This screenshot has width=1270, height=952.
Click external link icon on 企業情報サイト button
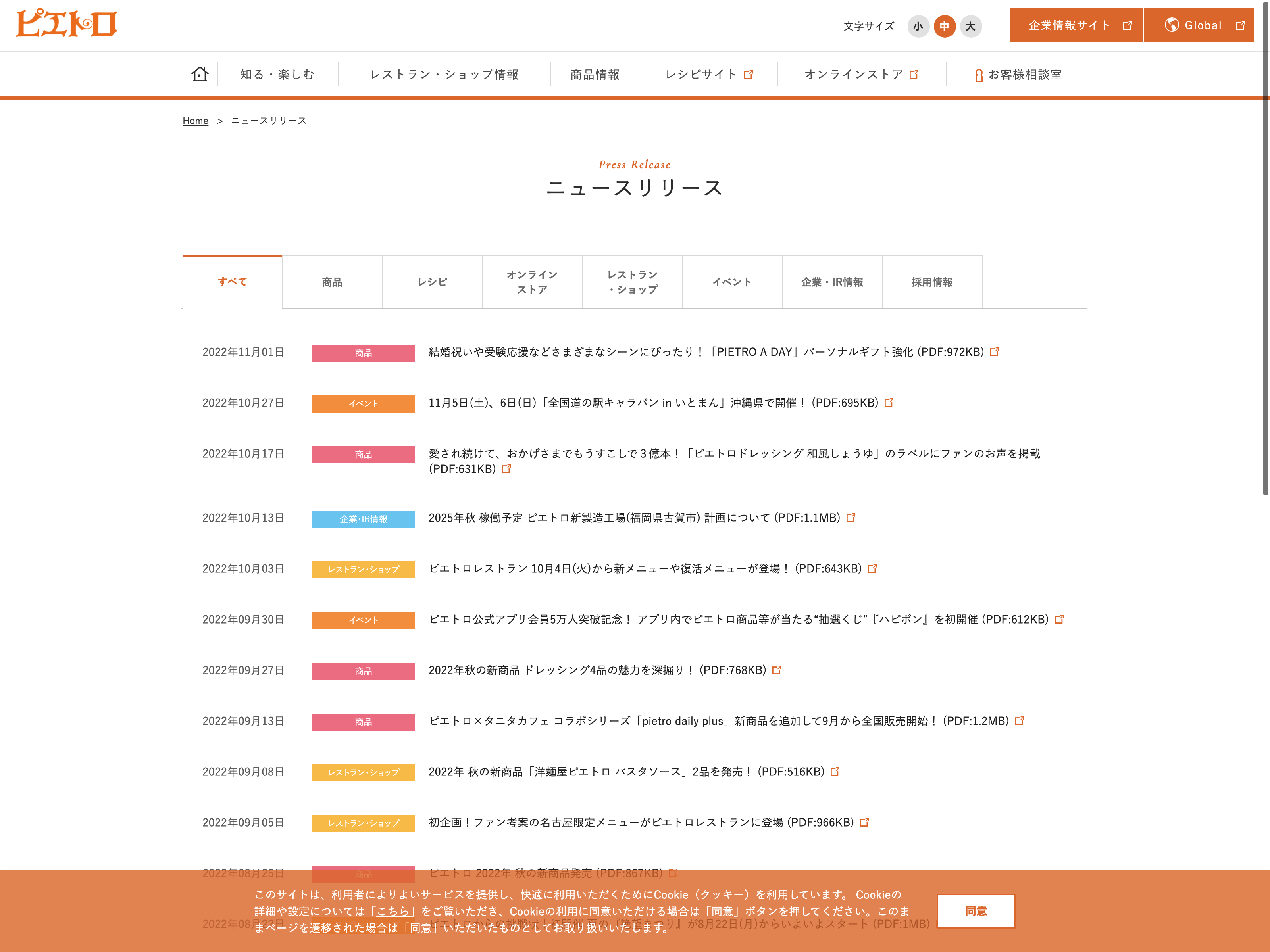(x=1127, y=25)
